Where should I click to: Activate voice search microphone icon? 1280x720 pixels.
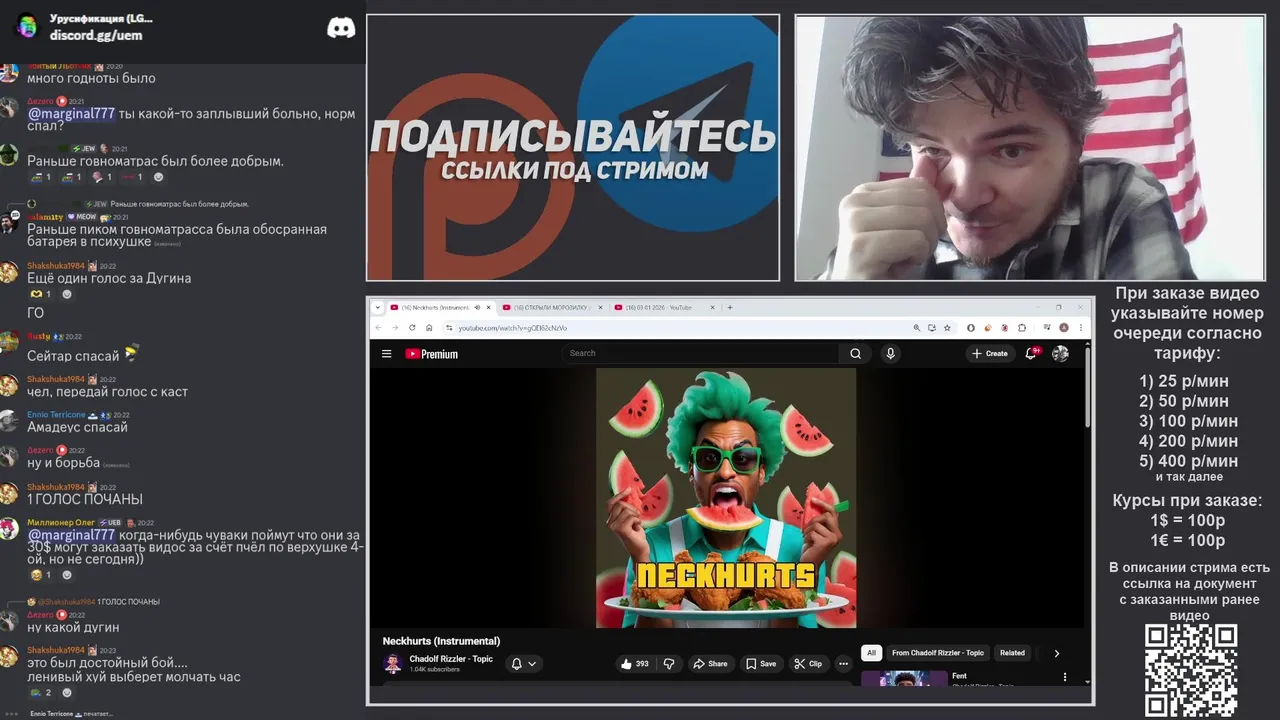coord(890,353)
